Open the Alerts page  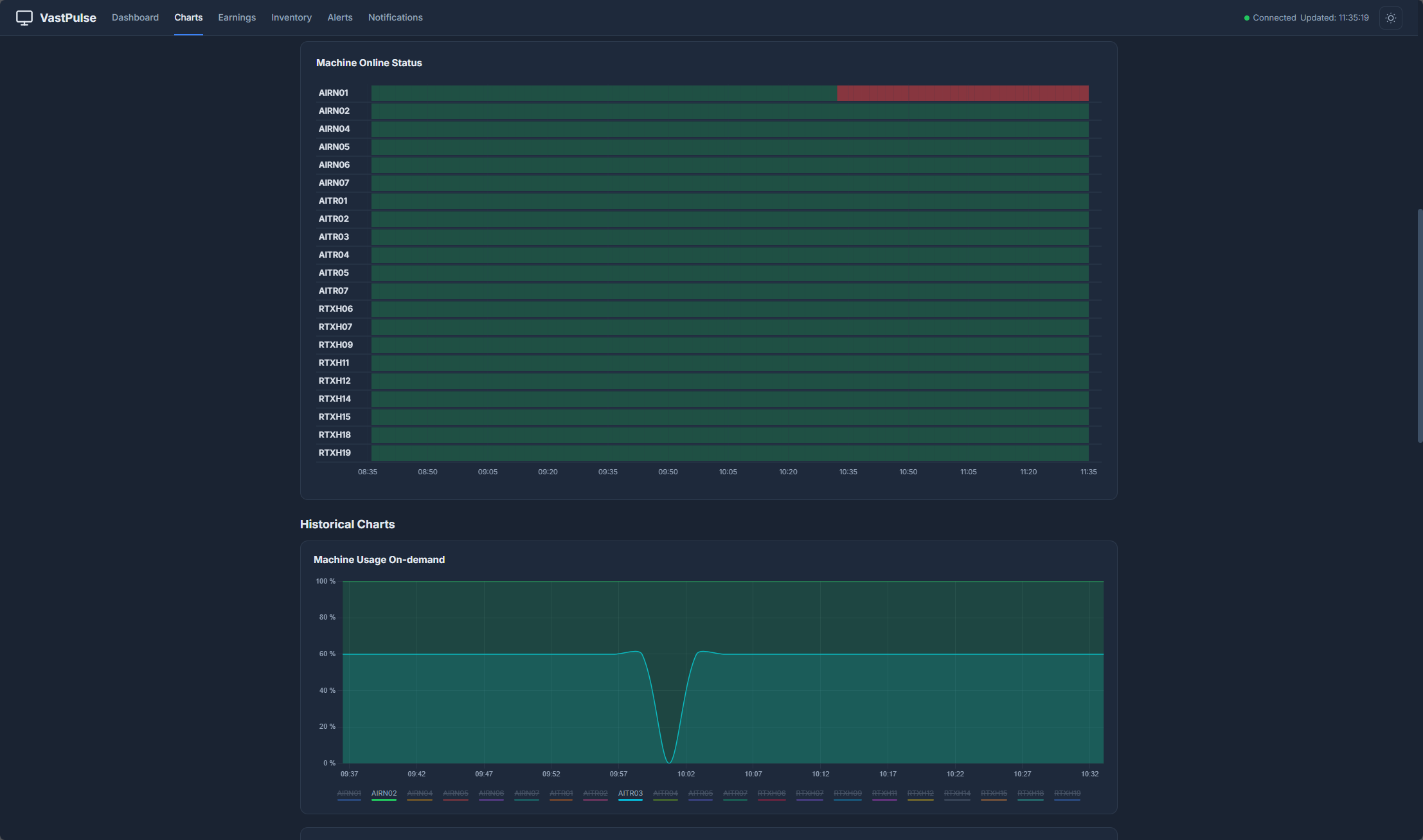[x=340, y=17]
